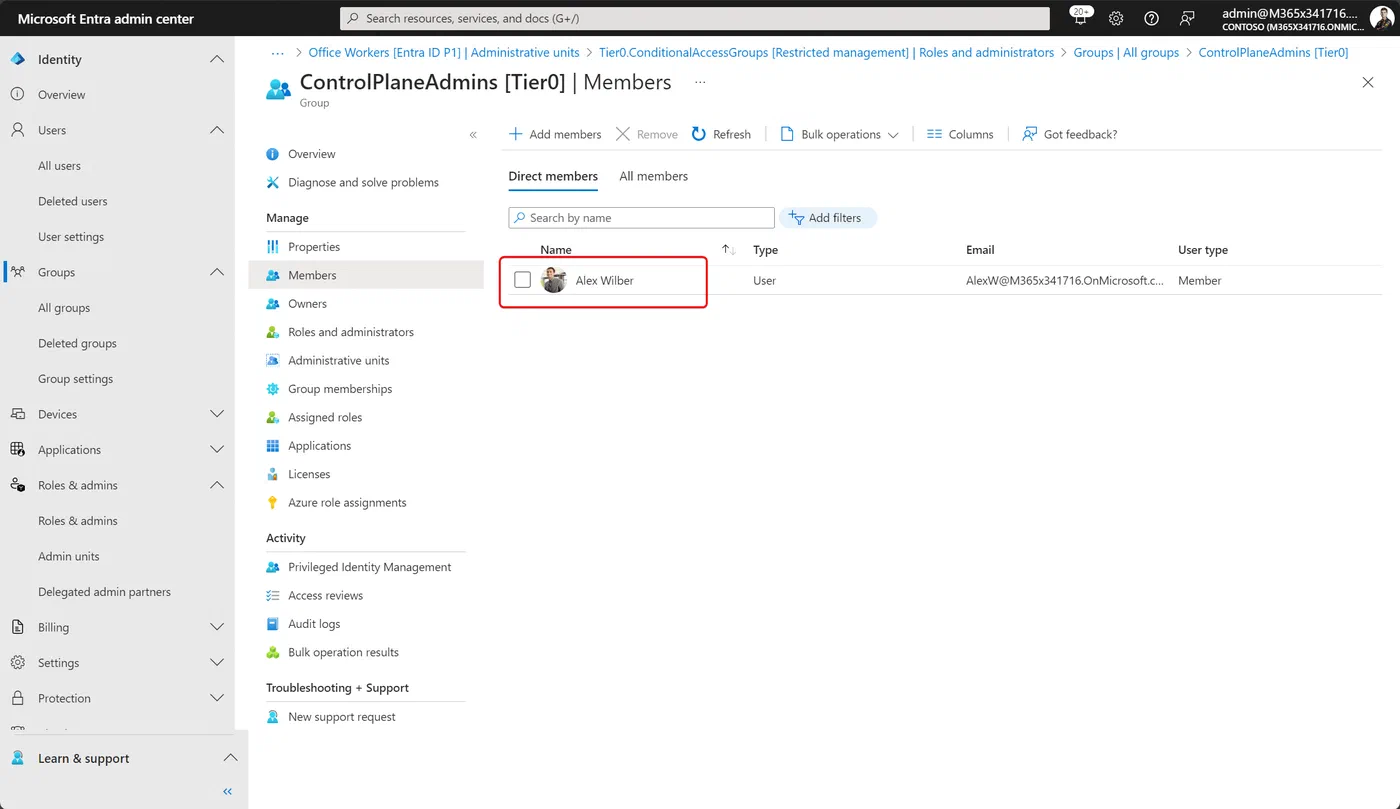Expand the Billing section
This screenshot has height=809, width=1400.
217,627
